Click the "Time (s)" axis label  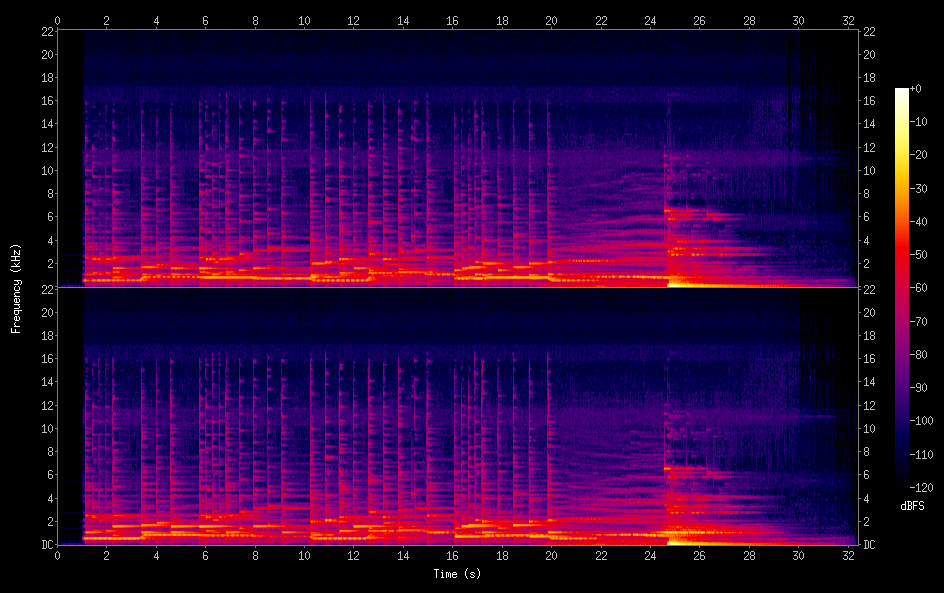[x=456, y=574]
